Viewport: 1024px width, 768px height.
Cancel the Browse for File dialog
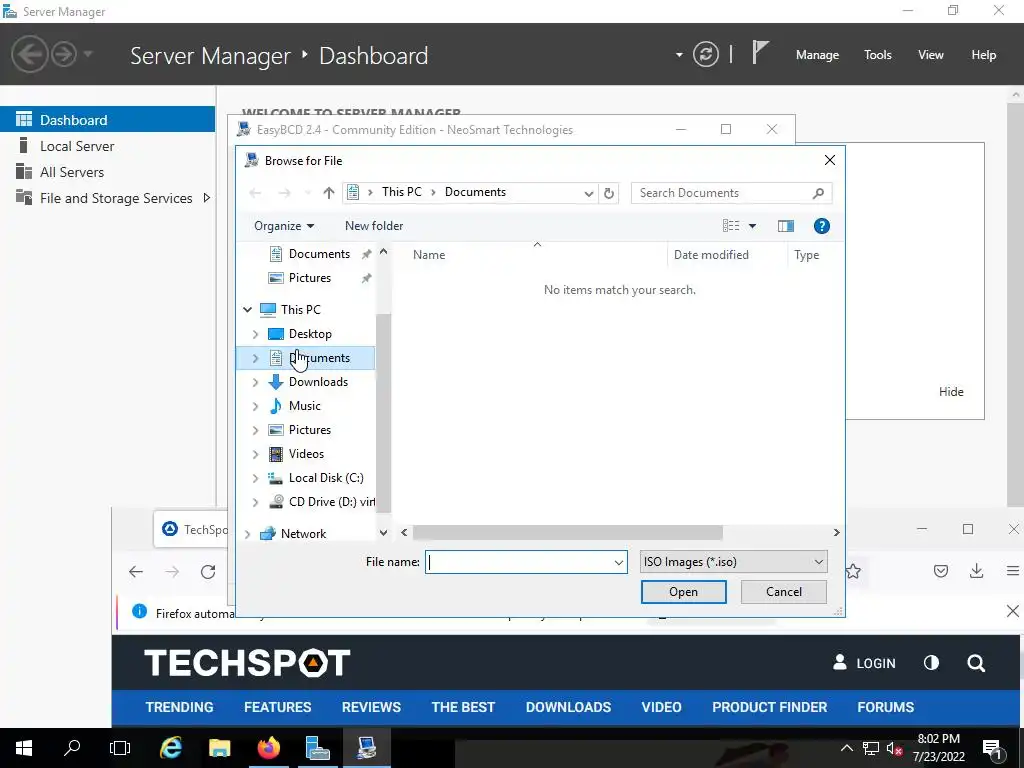(x=783, y=592)
